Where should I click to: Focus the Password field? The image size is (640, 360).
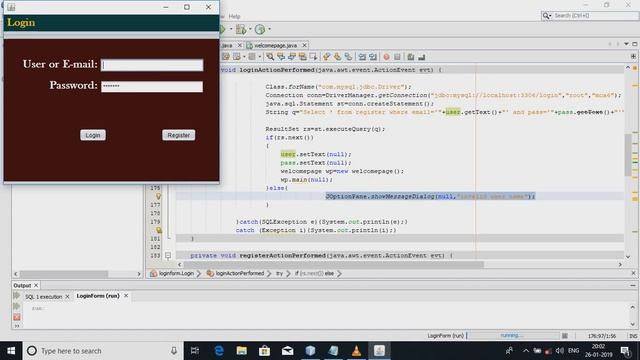point(152,87)
